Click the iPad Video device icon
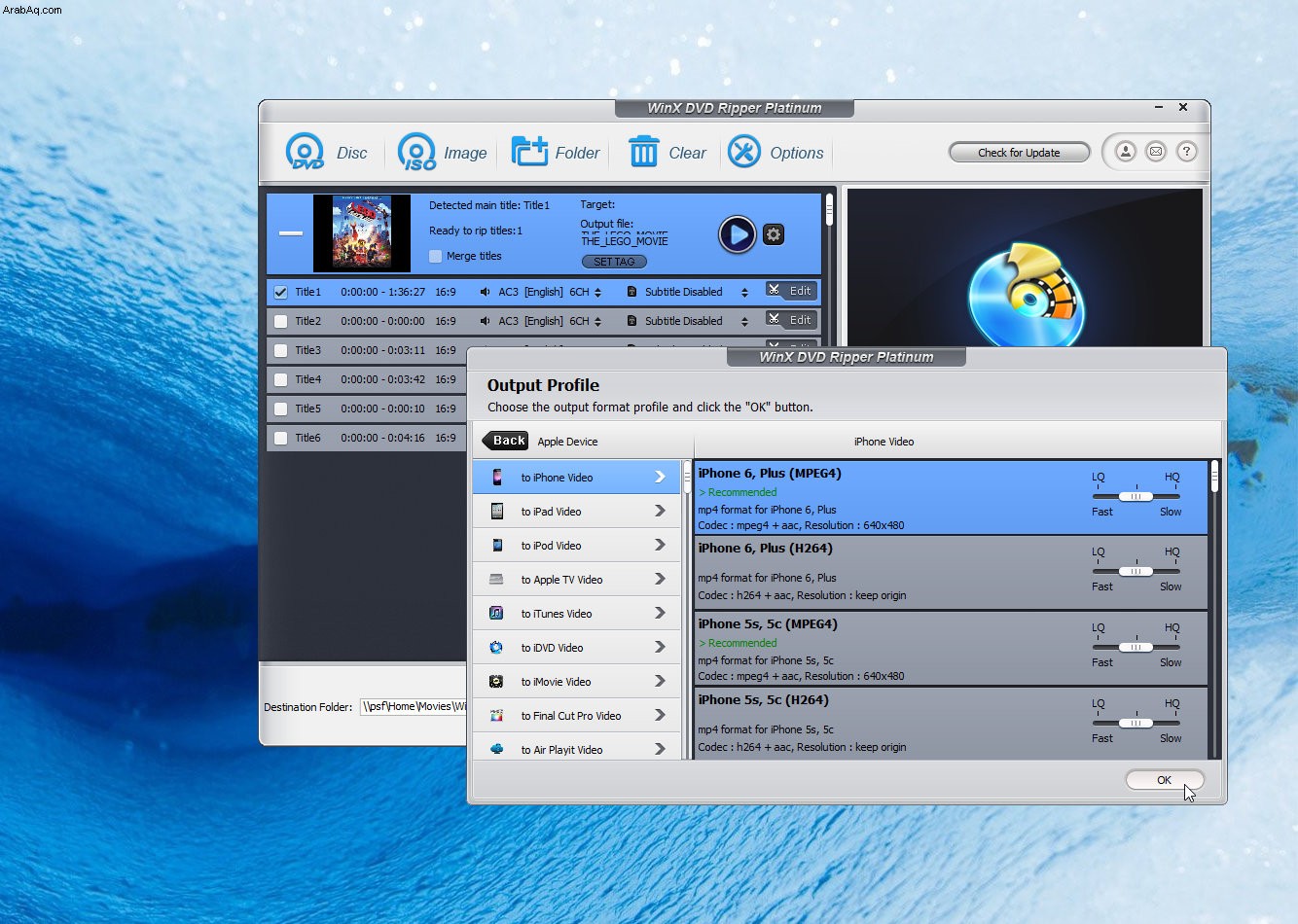Viewport: 1298px width, 924px height. (497, 511)
